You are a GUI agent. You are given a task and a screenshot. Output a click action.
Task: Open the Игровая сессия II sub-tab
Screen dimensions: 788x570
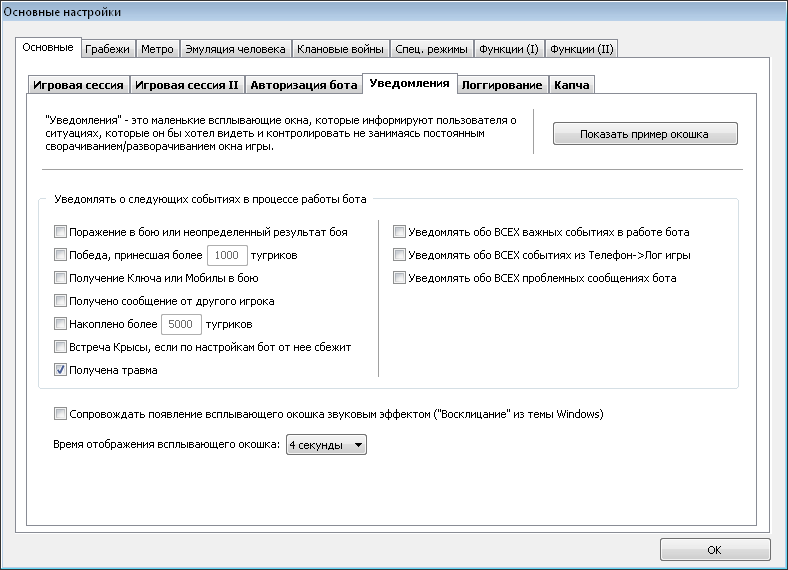tap(187, 85)
